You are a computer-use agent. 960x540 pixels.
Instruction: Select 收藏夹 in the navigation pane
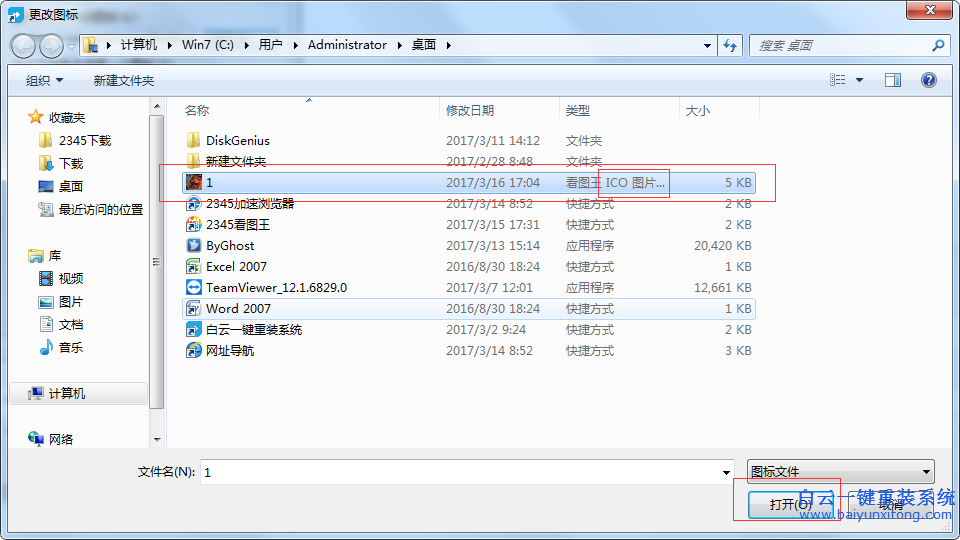(67, 117)
